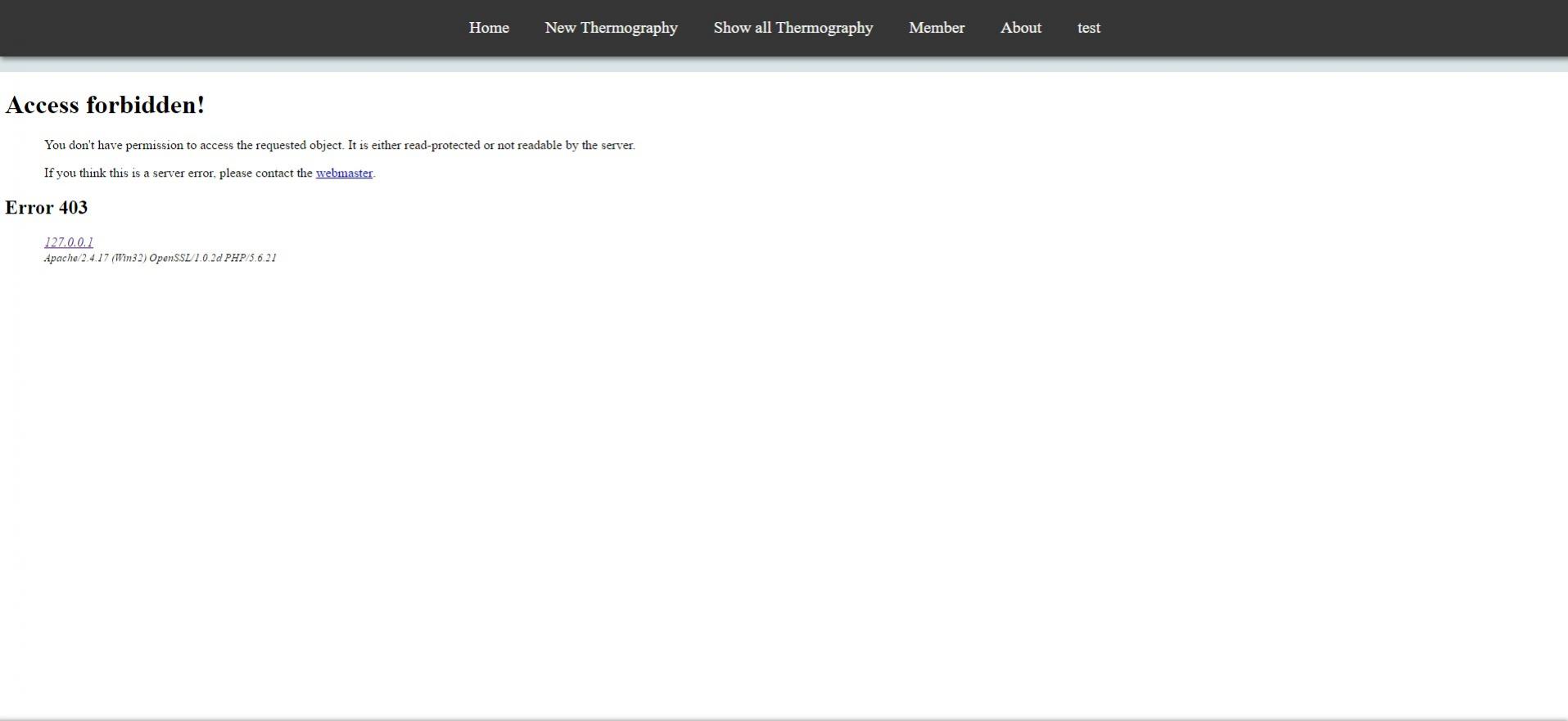The width and height of the screenshot is (1568, 721).
Task: Open Show all Thermography page
Action: [793, 28]
